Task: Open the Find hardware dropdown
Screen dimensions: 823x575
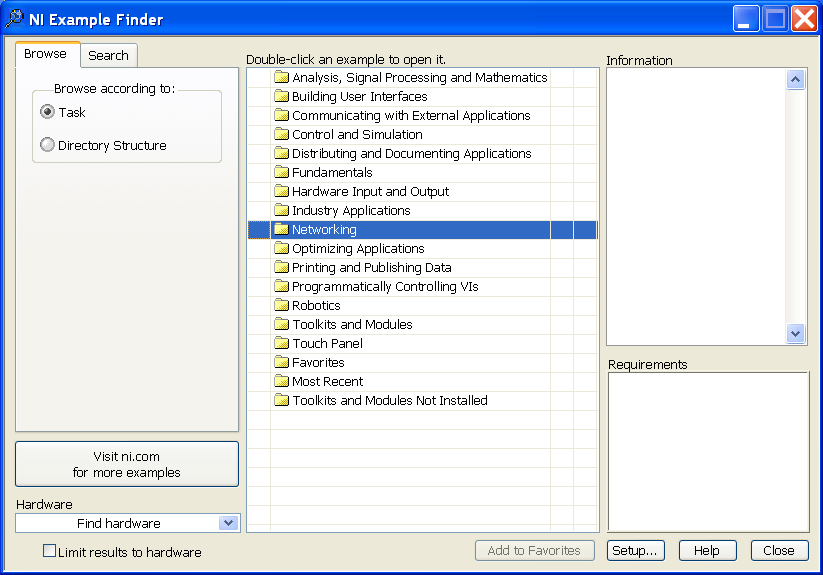Action: (x=228, y=523)
